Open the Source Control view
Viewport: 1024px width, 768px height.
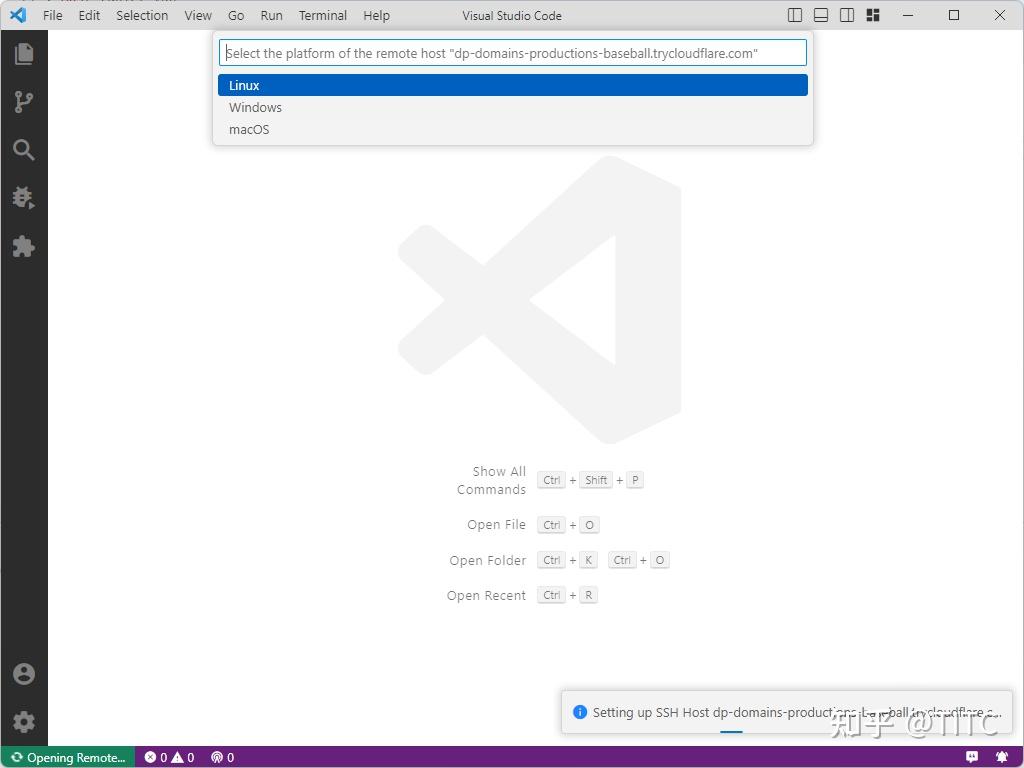(24, 101)
